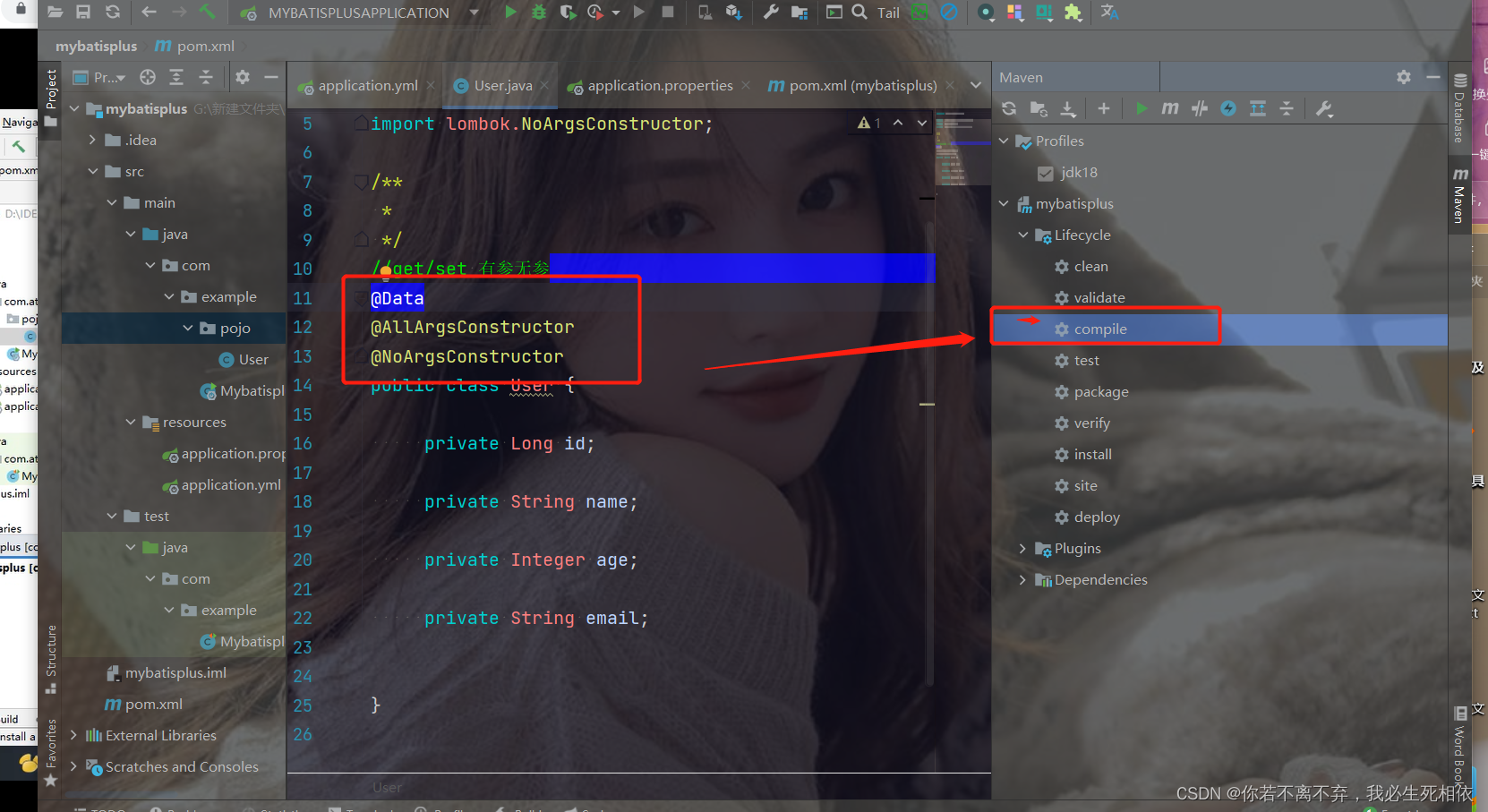Expand the .idea folder in project tree
Viewport: 1488px width, 812px height.
92,140
